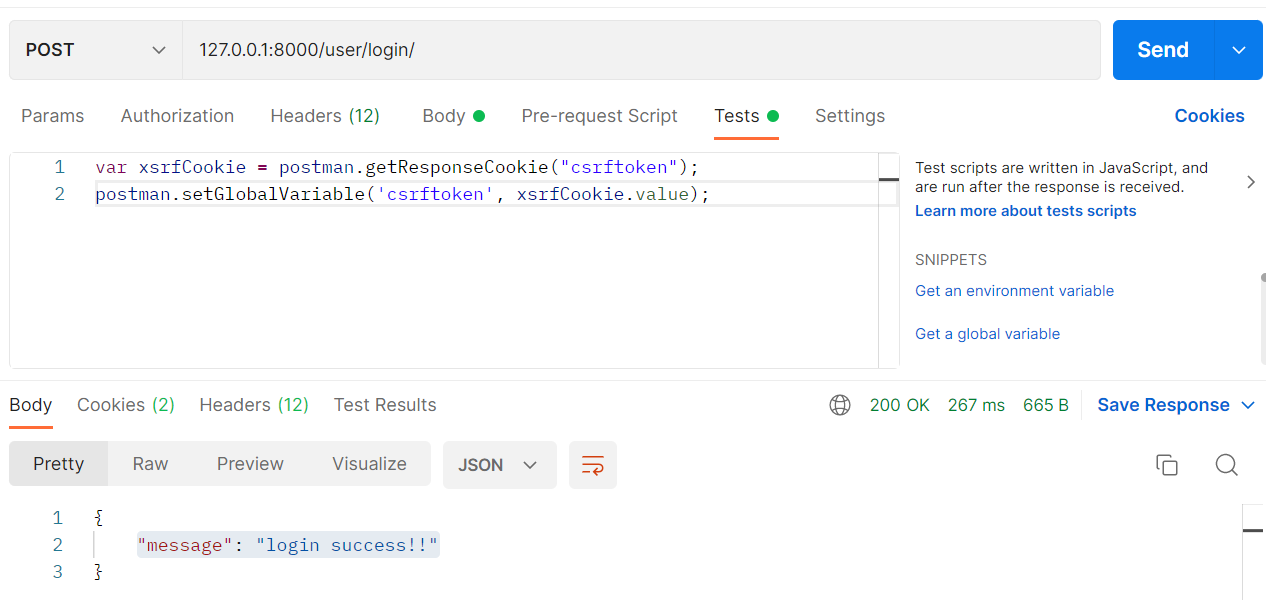The image size is (1266, 600).
Task: Toggle line wrap icon next to JSON
Action: point(593,465)
